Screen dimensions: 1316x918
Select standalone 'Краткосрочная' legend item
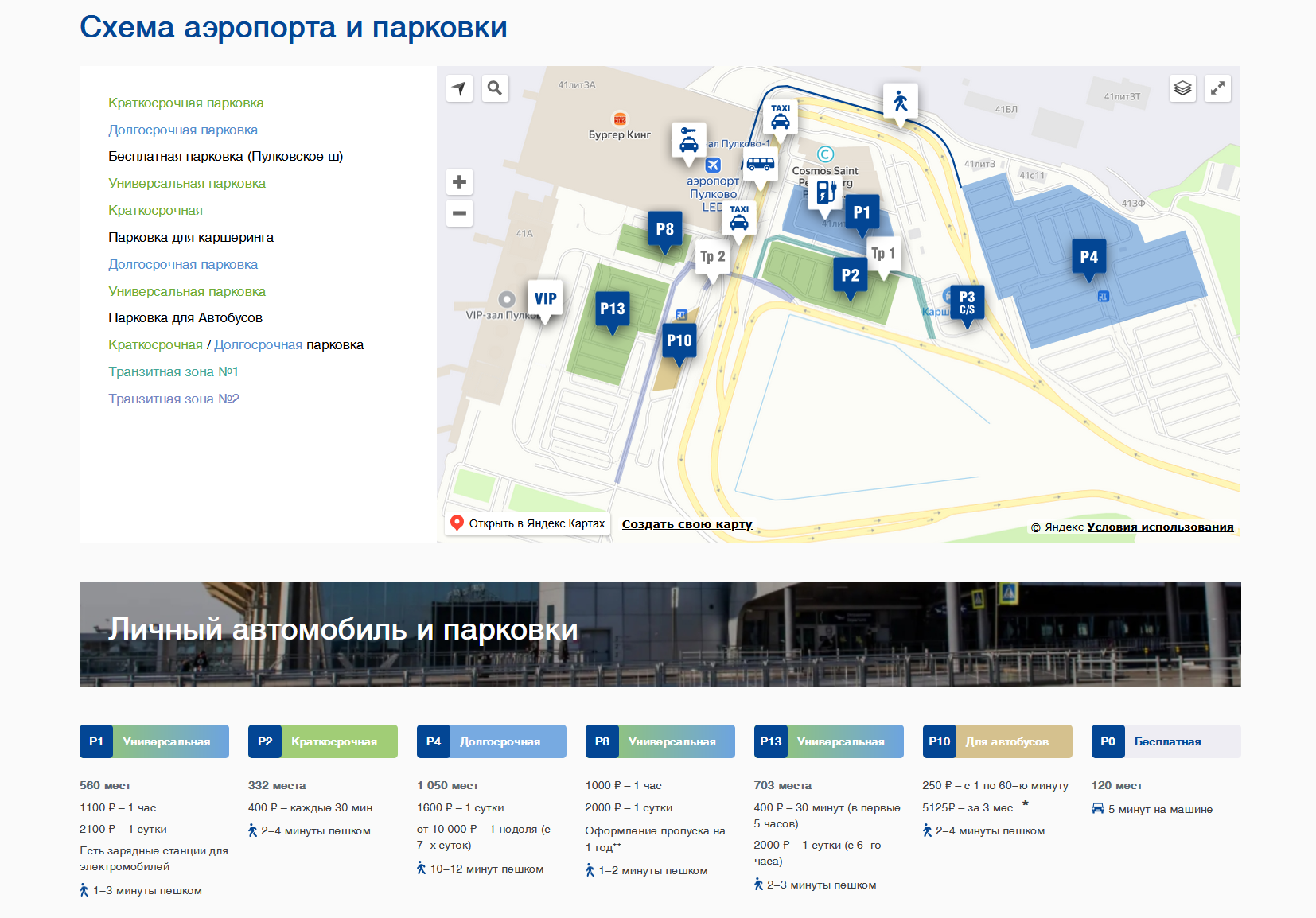[x=155, y=210]
